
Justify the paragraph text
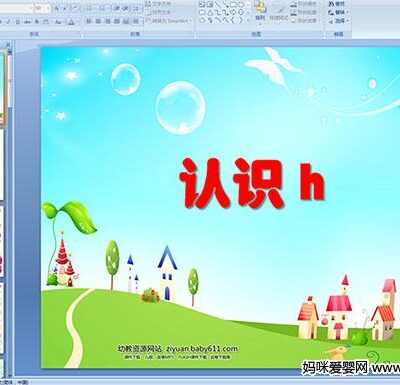(117, 21)
